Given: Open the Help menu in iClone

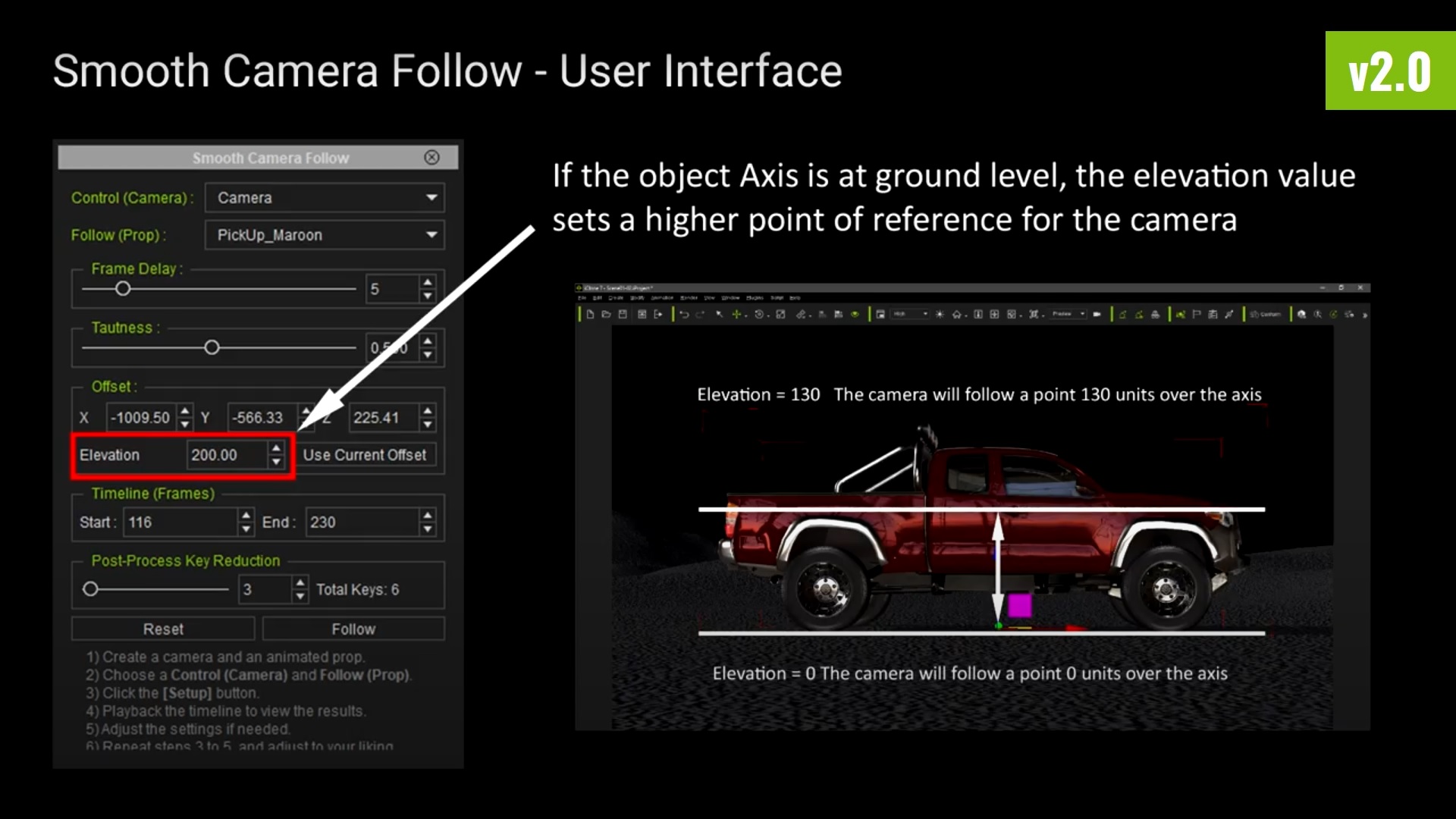Looking at the screenshot, I should tap(795, 298).
